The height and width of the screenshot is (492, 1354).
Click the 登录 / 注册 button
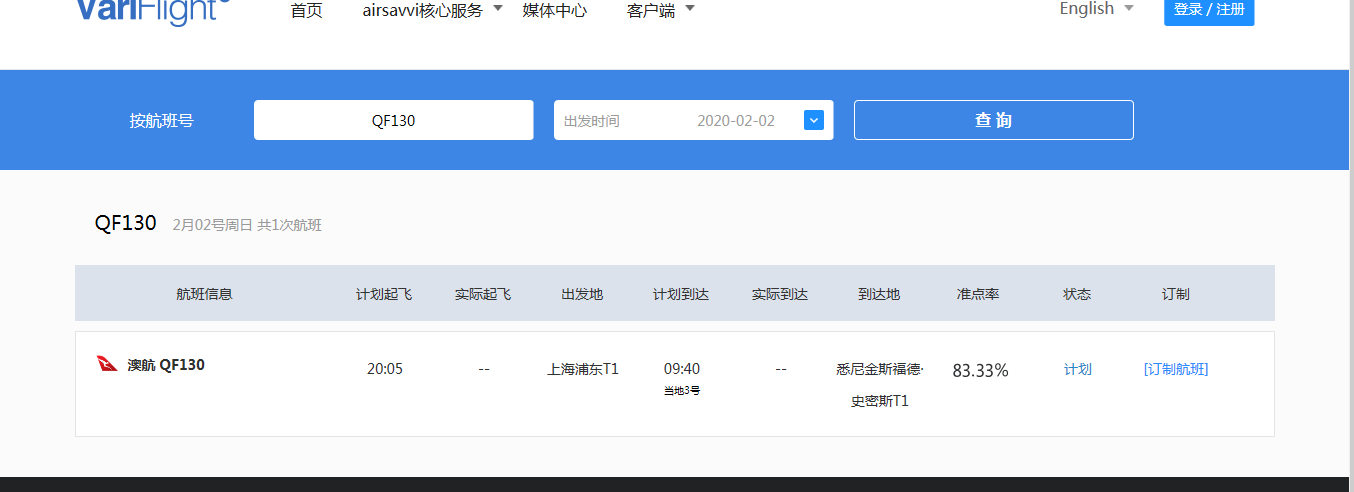pos(1209,10)
